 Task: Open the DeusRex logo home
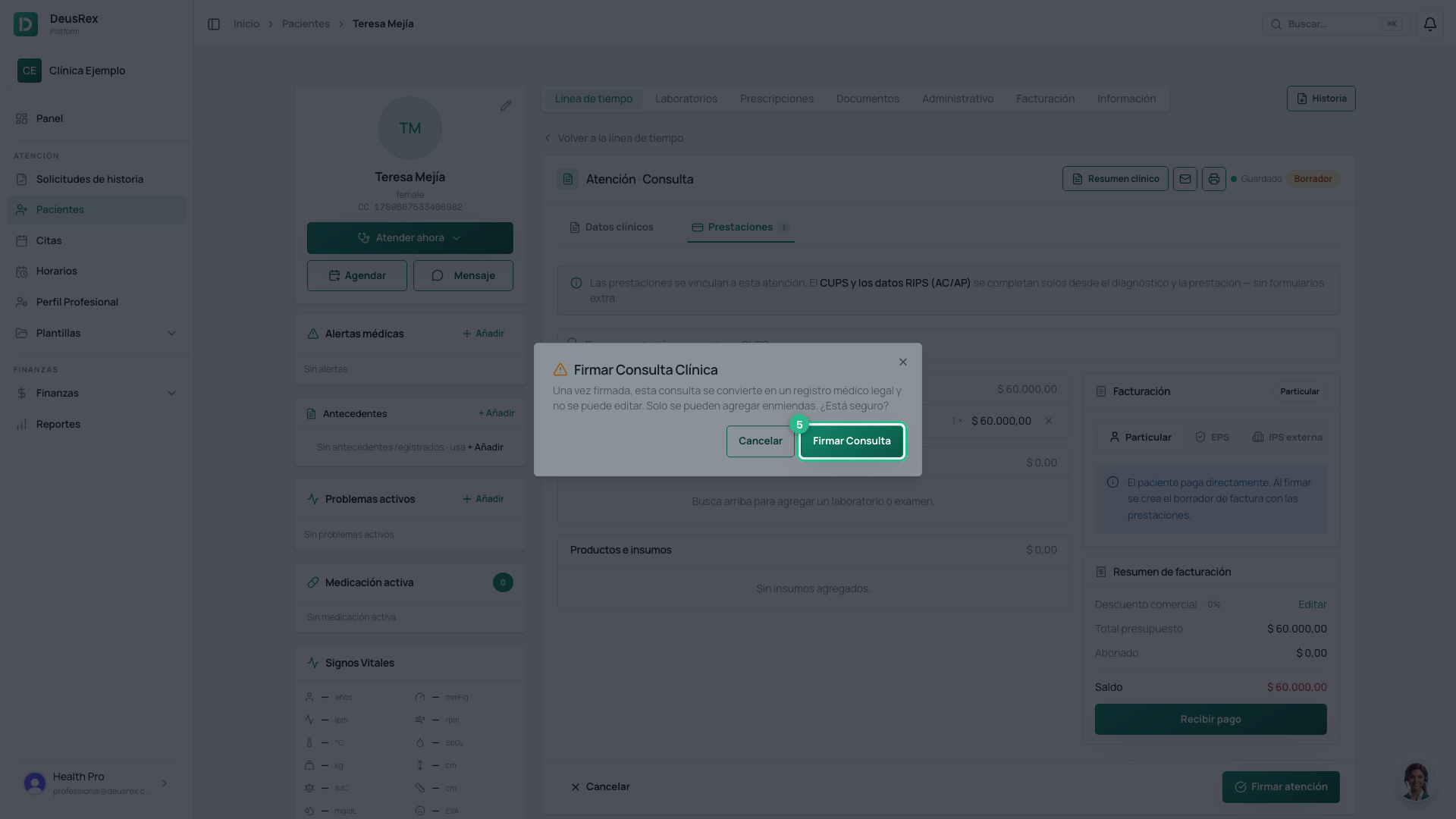coord(26,24)
